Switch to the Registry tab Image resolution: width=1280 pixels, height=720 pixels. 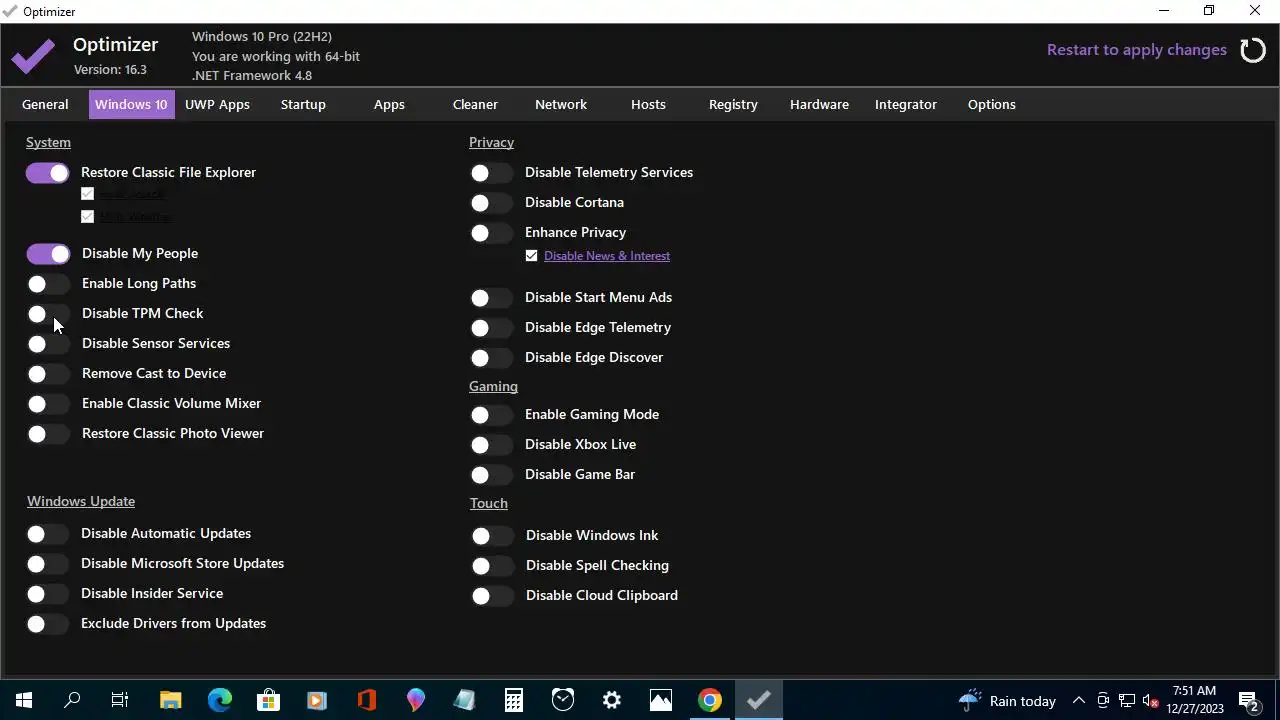pos(733,104)
